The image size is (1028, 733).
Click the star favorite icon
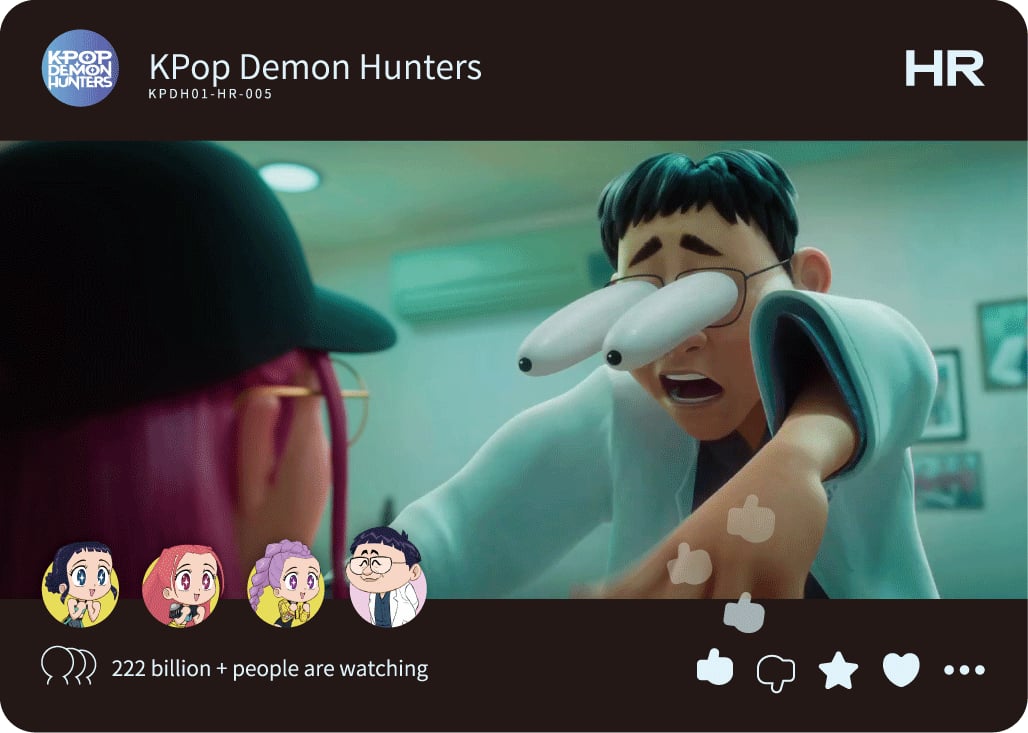click(x=839, y=670)
